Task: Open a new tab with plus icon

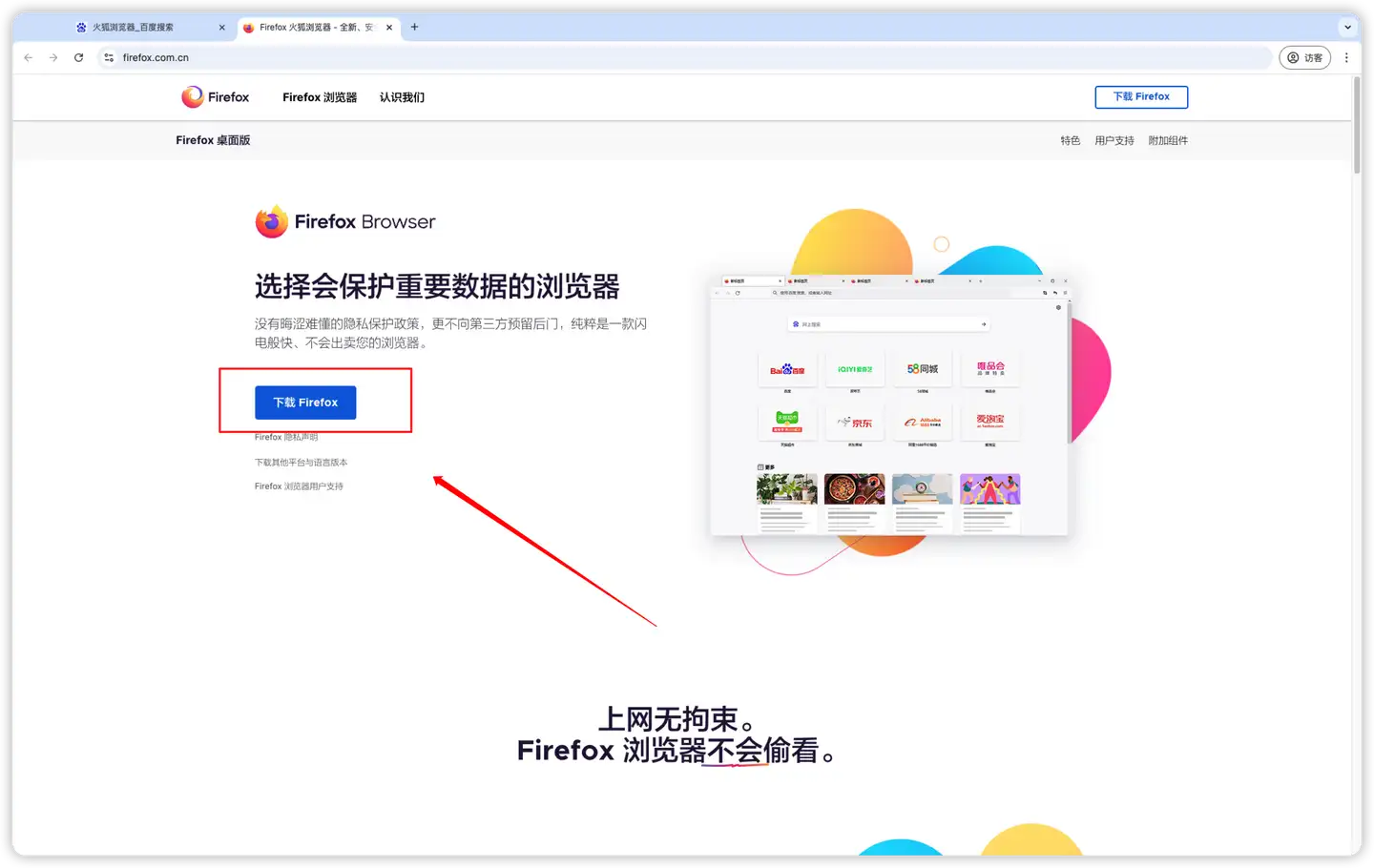Action: pos(414,27)
